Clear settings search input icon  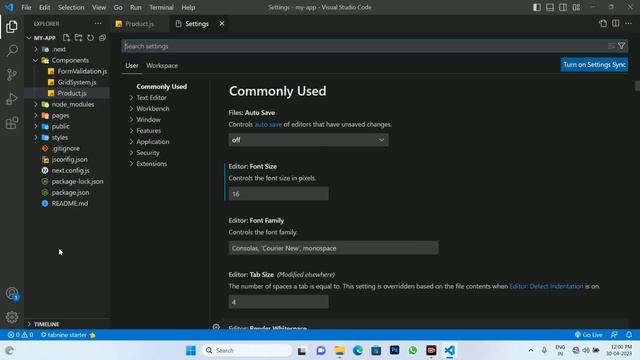click(x=611, y=46)
